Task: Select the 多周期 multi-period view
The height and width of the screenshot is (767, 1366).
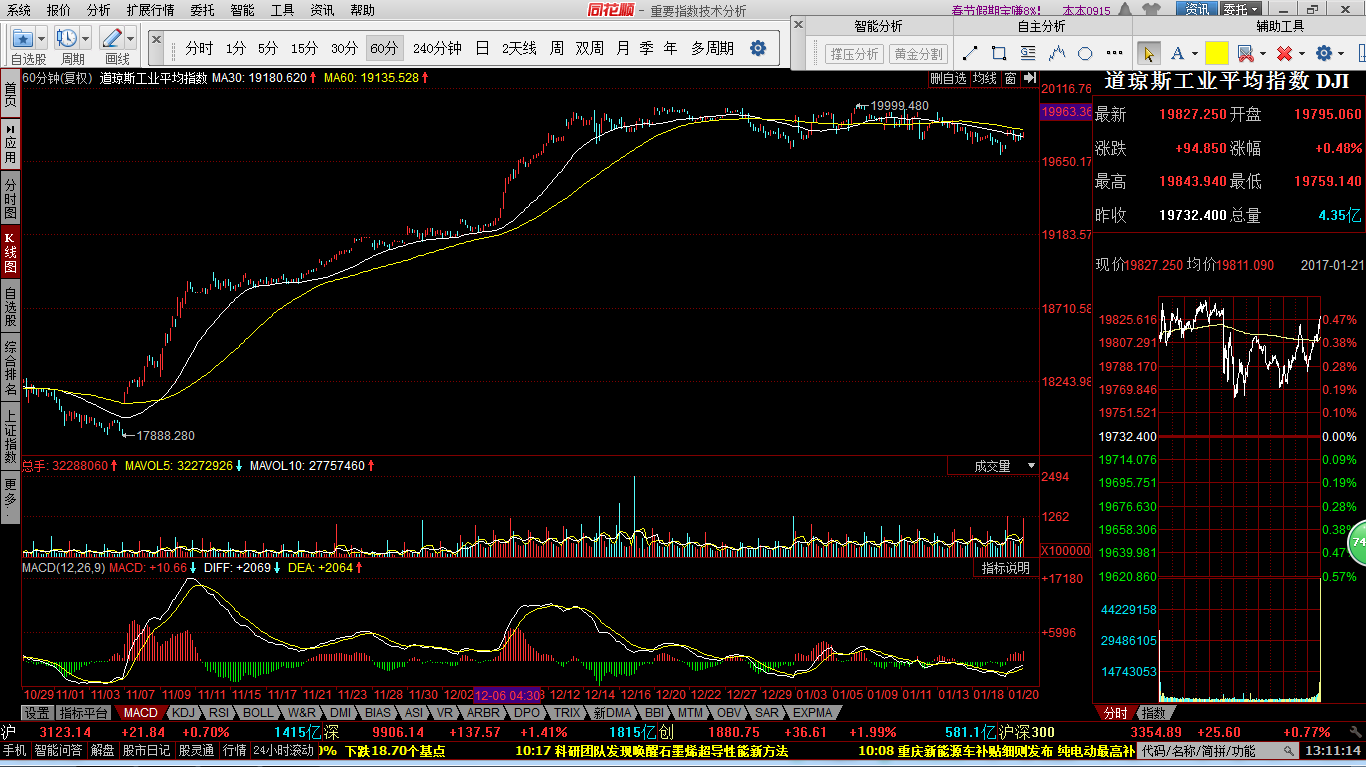Action: point(712,48)
